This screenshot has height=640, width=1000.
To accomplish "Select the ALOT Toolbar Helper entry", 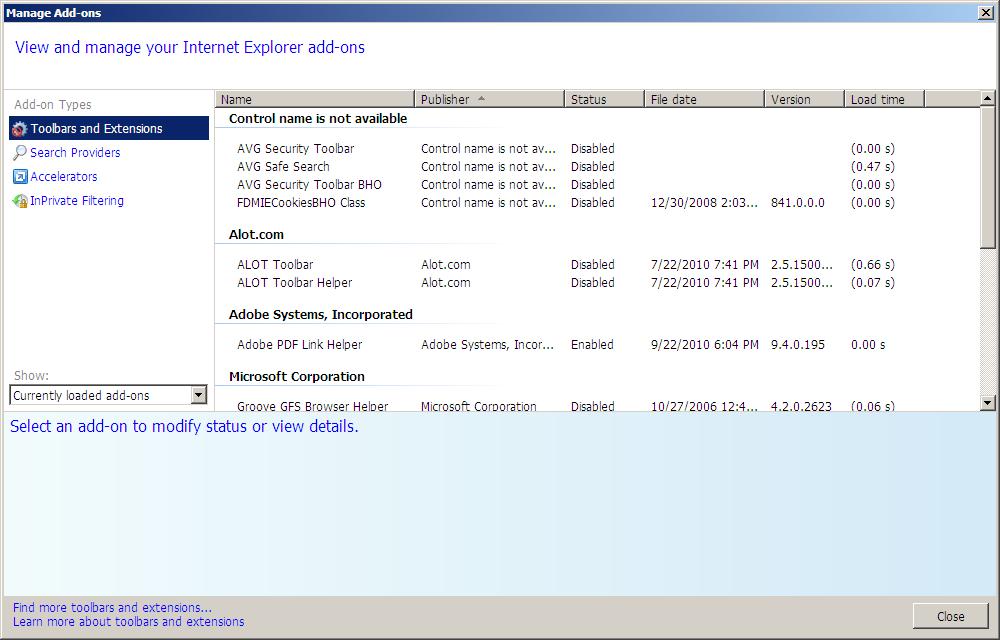I will click(x=296, y=283).
